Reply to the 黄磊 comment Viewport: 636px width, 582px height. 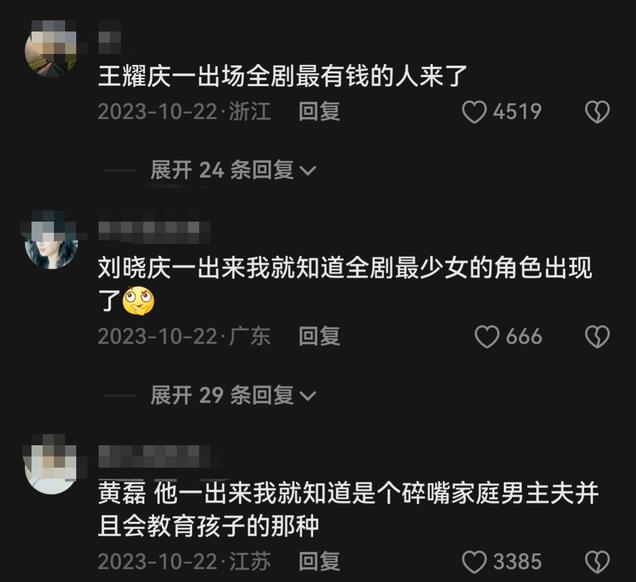point(319,562)
